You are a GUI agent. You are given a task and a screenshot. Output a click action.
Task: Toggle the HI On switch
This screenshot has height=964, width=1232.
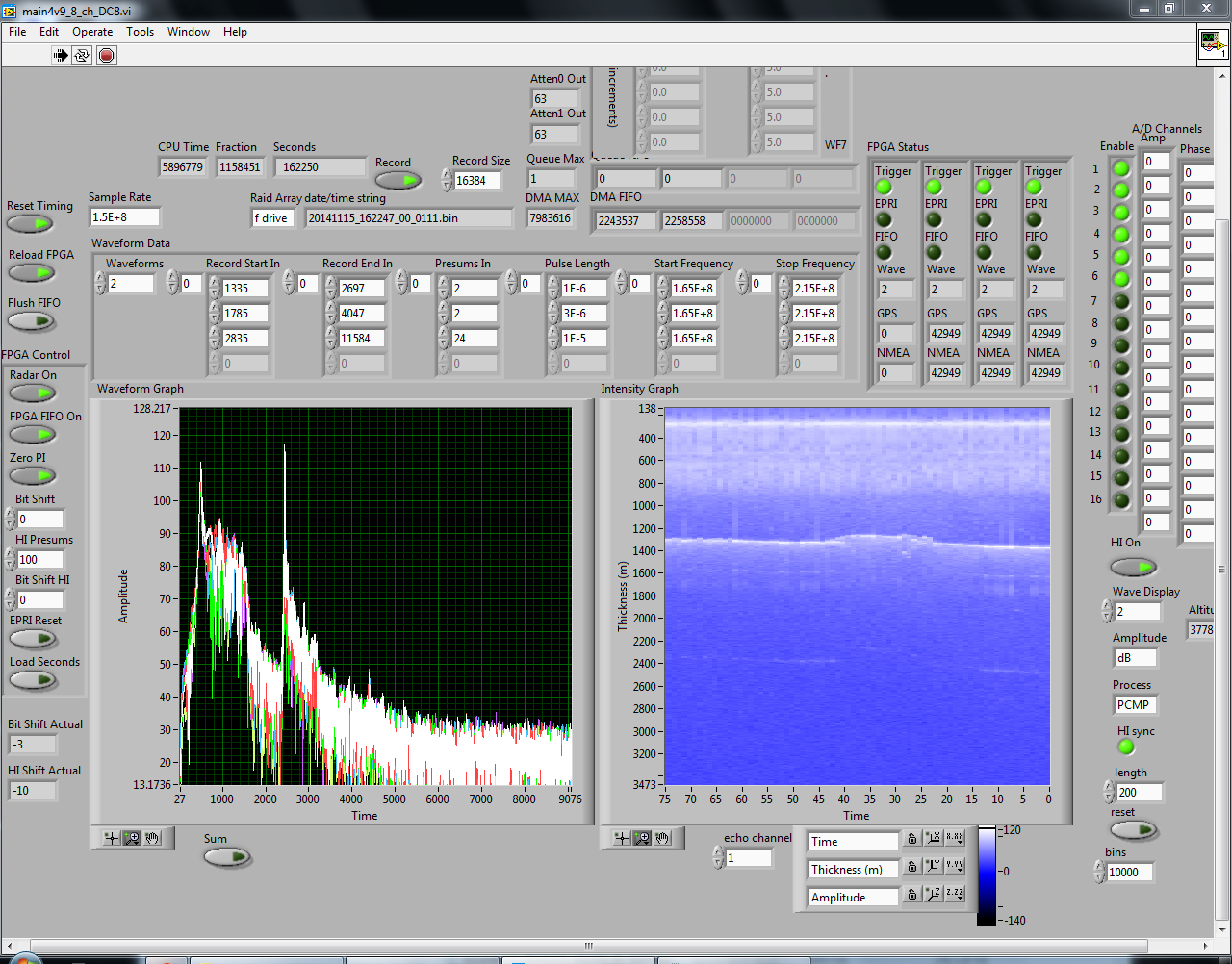1133,567
